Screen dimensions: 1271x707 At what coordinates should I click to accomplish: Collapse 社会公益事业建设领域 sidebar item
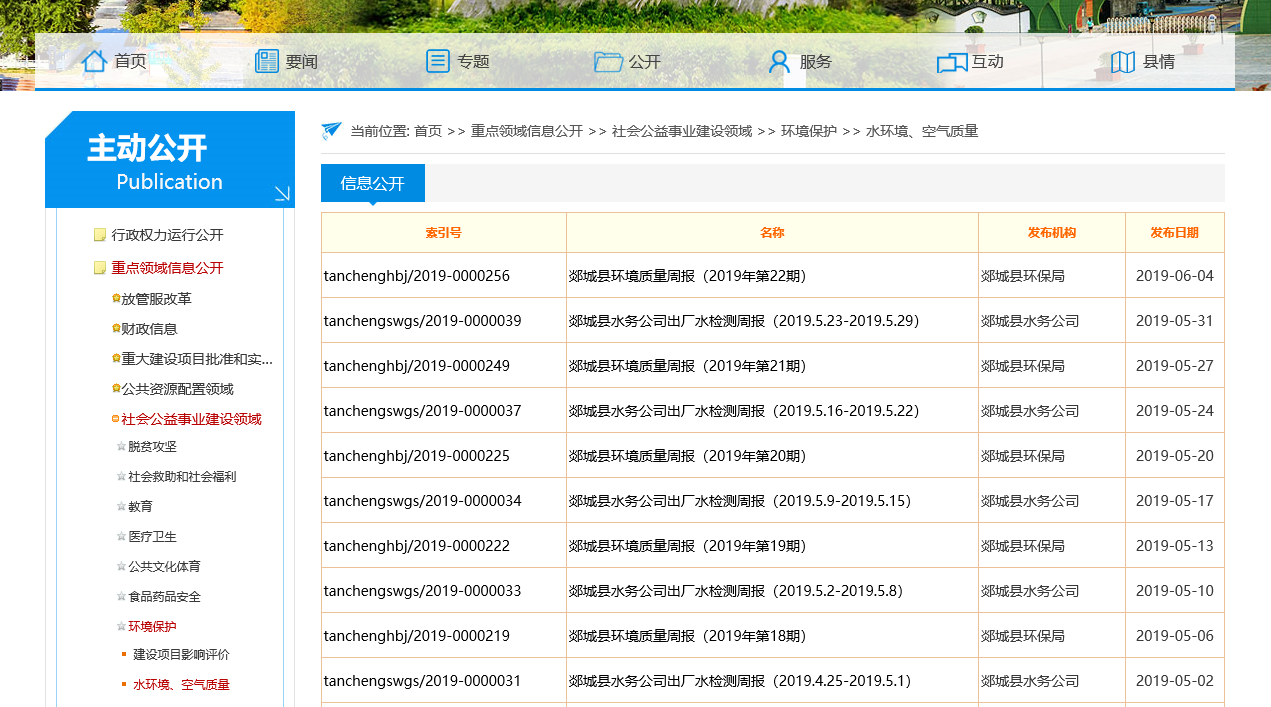(191, 419)
